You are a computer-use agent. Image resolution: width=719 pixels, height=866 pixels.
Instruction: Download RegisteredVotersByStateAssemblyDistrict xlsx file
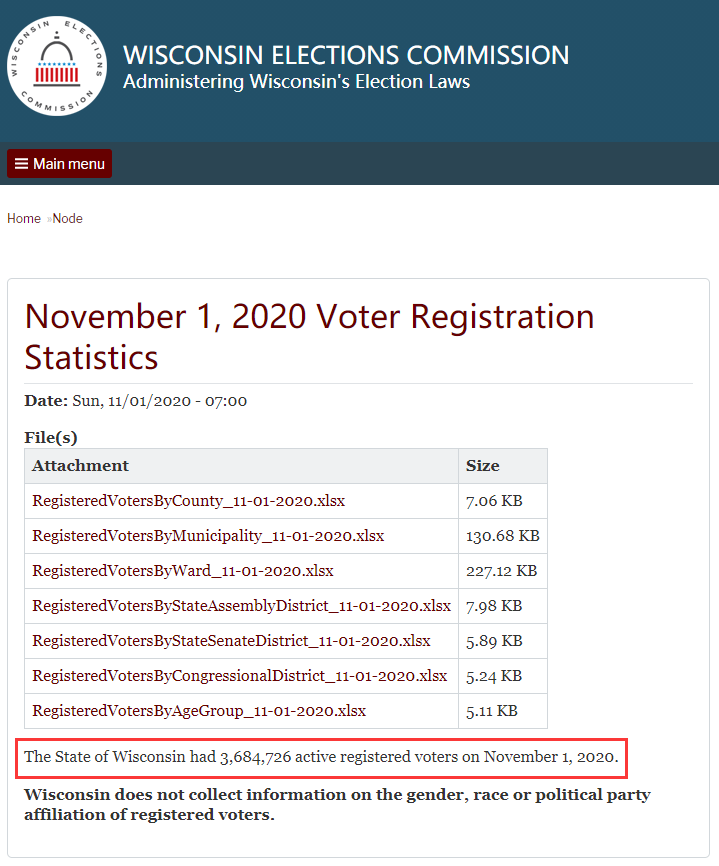[x=241, y=606]
